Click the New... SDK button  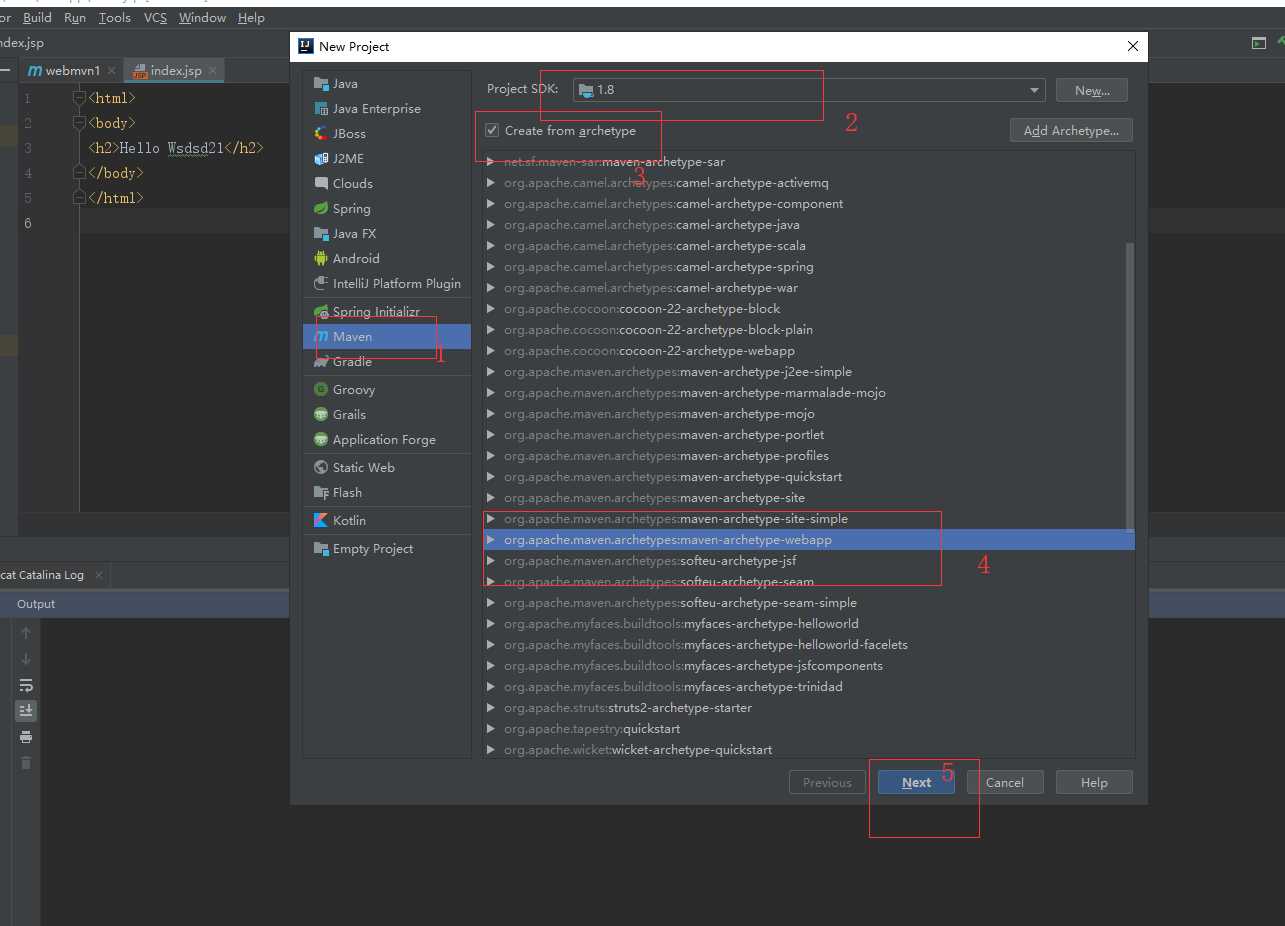click(x=1092, y=90)
